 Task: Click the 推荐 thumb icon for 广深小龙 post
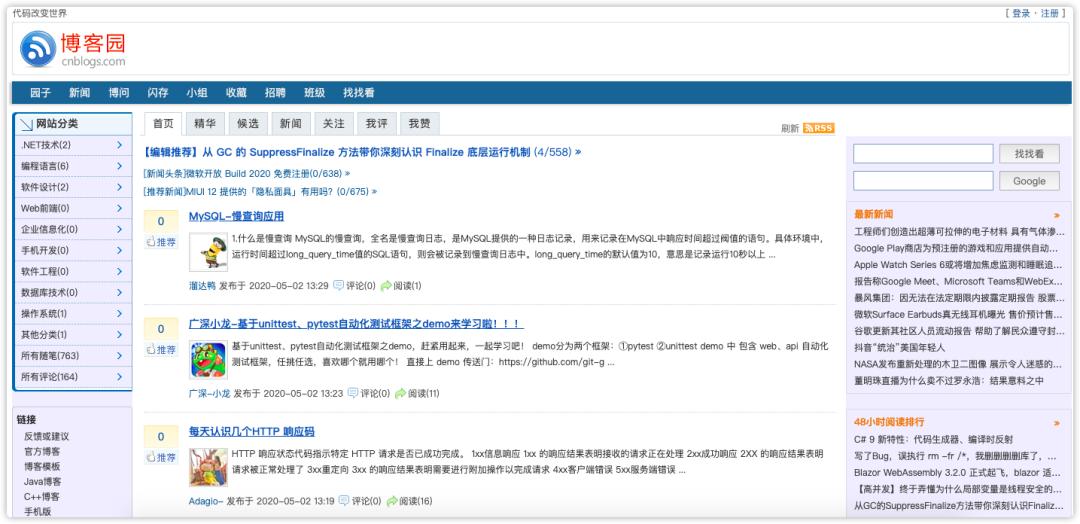click(152, 350)
